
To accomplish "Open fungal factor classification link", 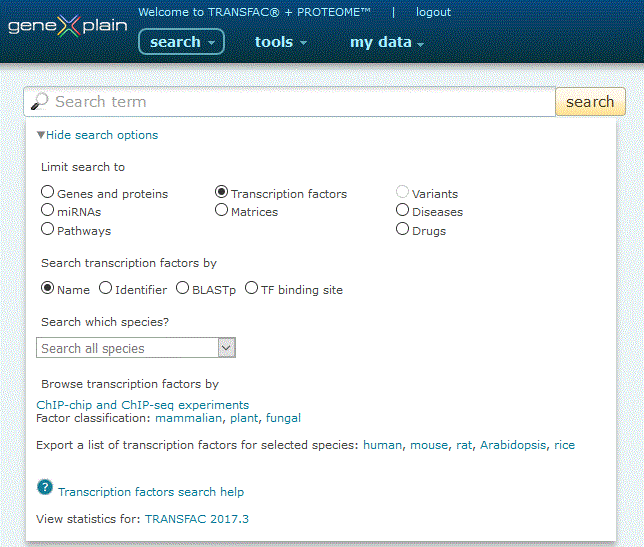I will (x=283, y=418).
